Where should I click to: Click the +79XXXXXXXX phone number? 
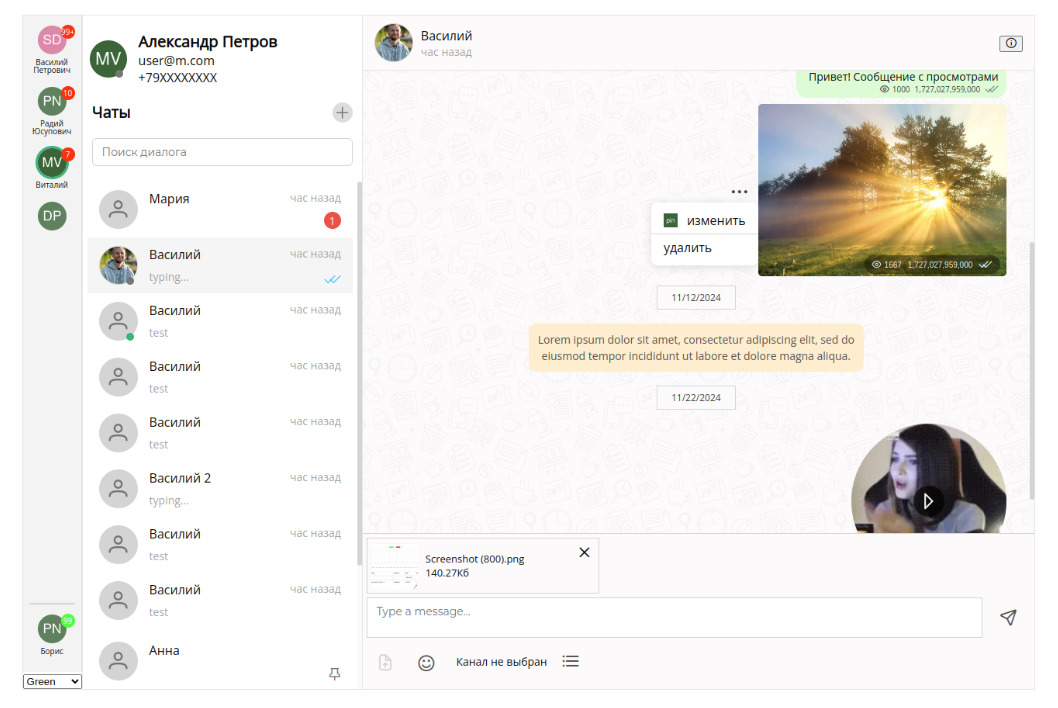point(177,78)
